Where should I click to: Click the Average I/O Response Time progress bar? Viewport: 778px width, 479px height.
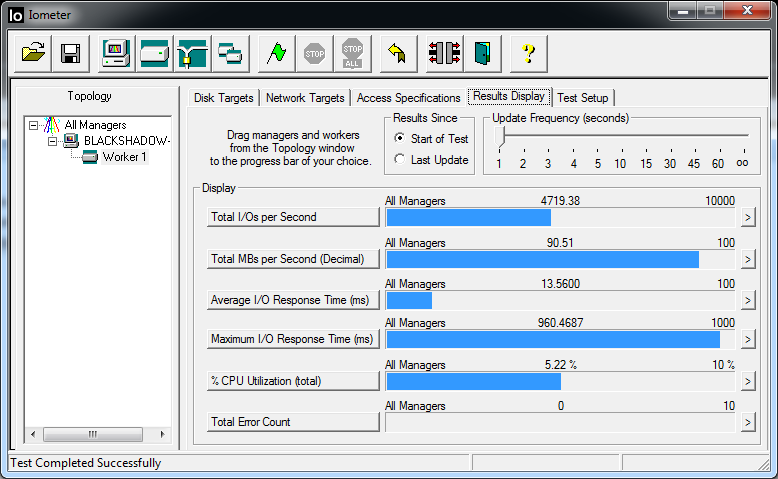[x=560, y=300]
